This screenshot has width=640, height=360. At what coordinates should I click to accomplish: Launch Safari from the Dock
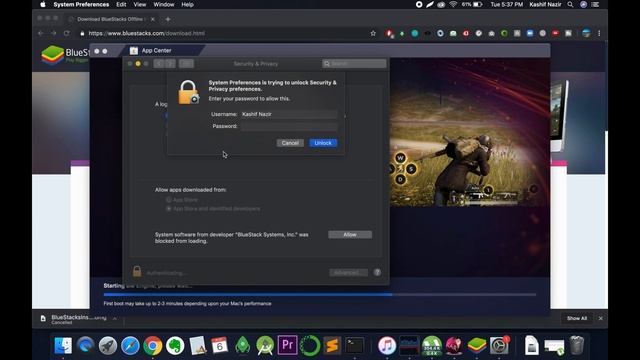point(130,346)
